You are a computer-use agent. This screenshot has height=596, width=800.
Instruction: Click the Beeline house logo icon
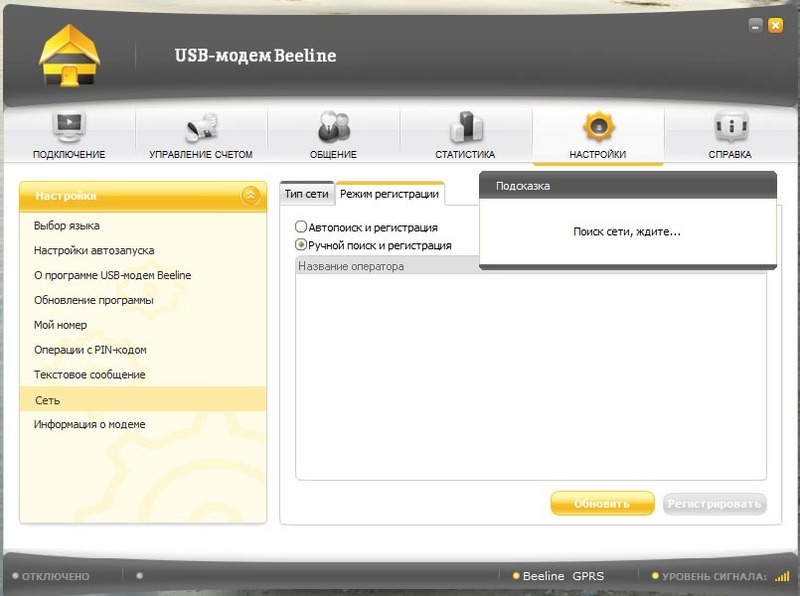click(69, 56)
